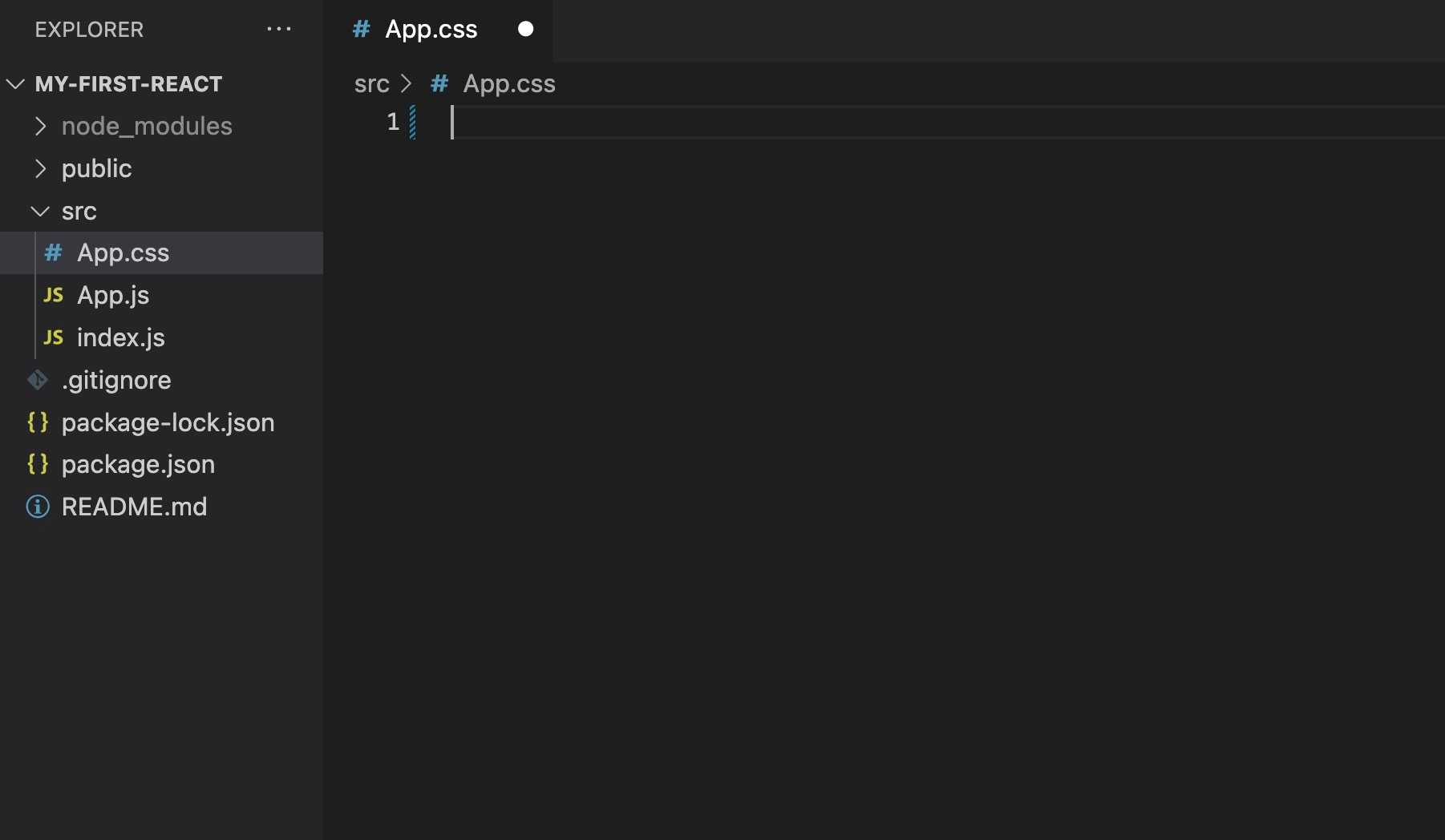Viewport: 1445px width, 840px height.
Task: Select index.js in the file tree
Action: pyautogui.click(x=119, y=338)
